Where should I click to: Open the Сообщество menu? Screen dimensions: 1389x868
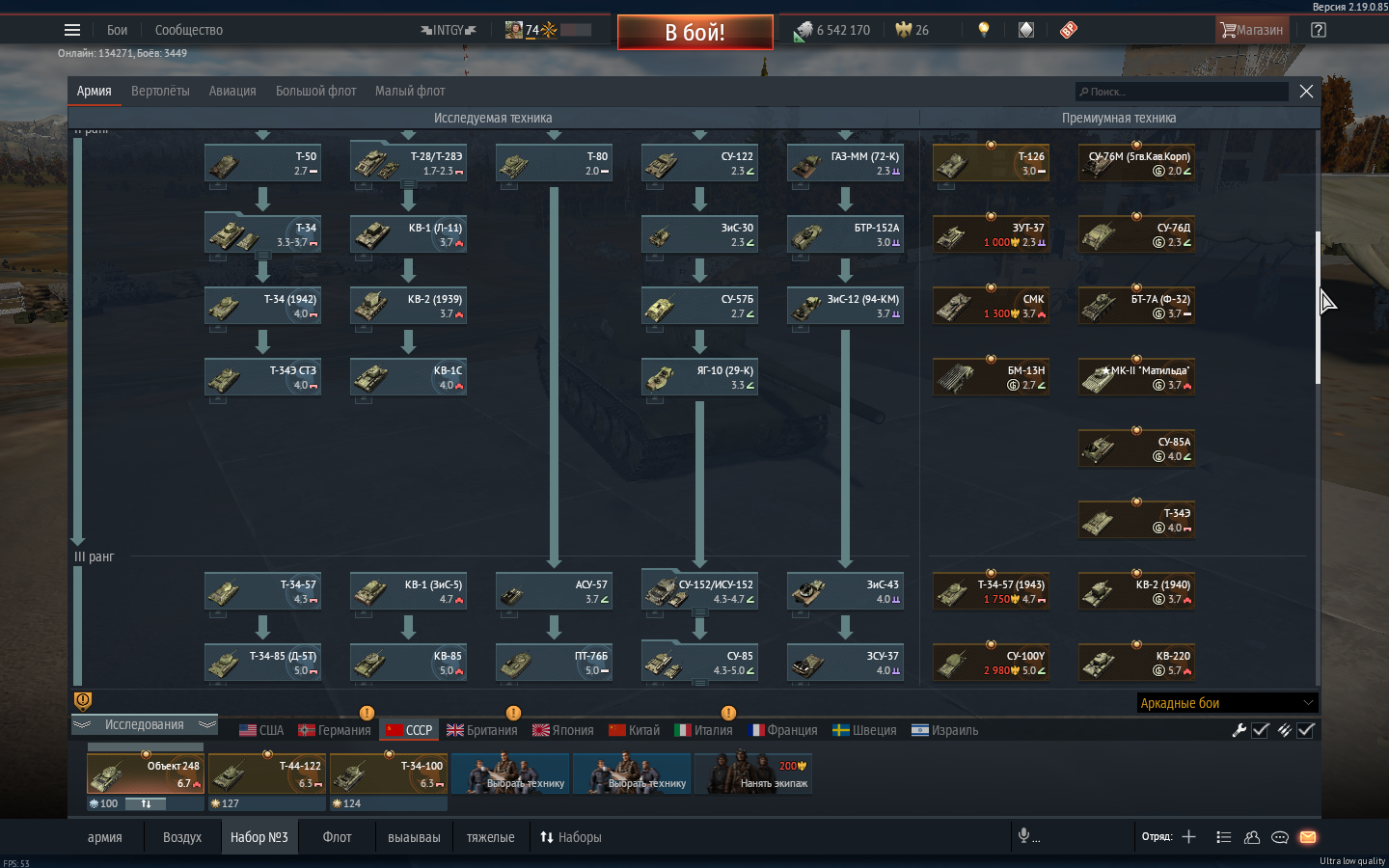pyautogui.click(x=189, y=30)
